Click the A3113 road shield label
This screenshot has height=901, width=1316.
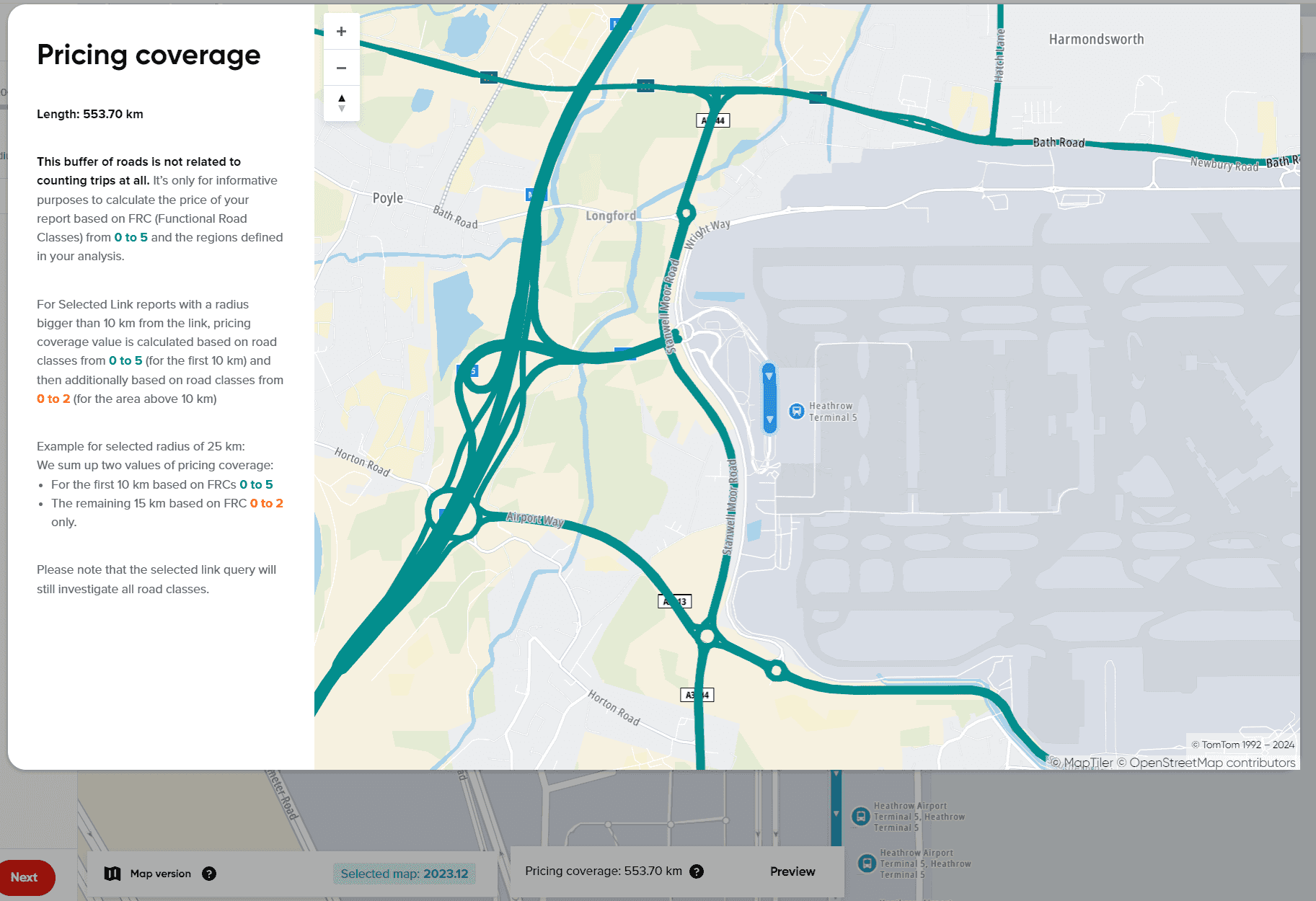(x=675, y=601)
